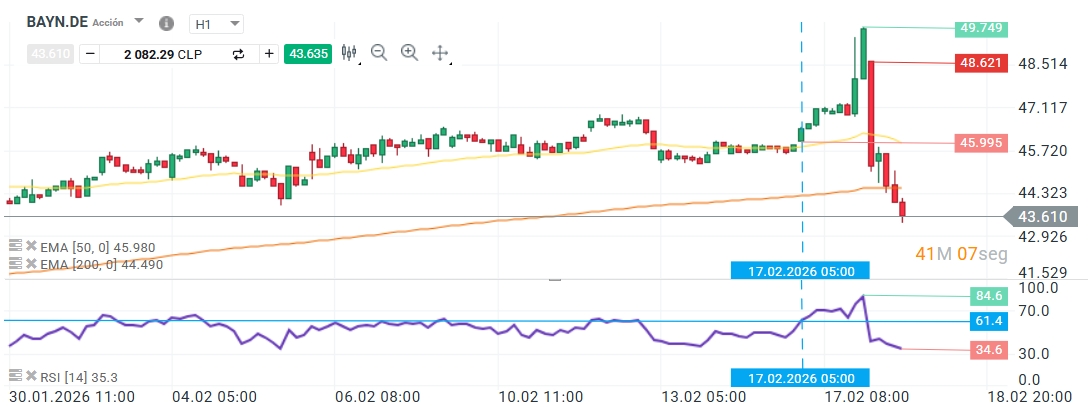Show BAYN.DE instrument info
1088x407 pixels.
(166, 22)
